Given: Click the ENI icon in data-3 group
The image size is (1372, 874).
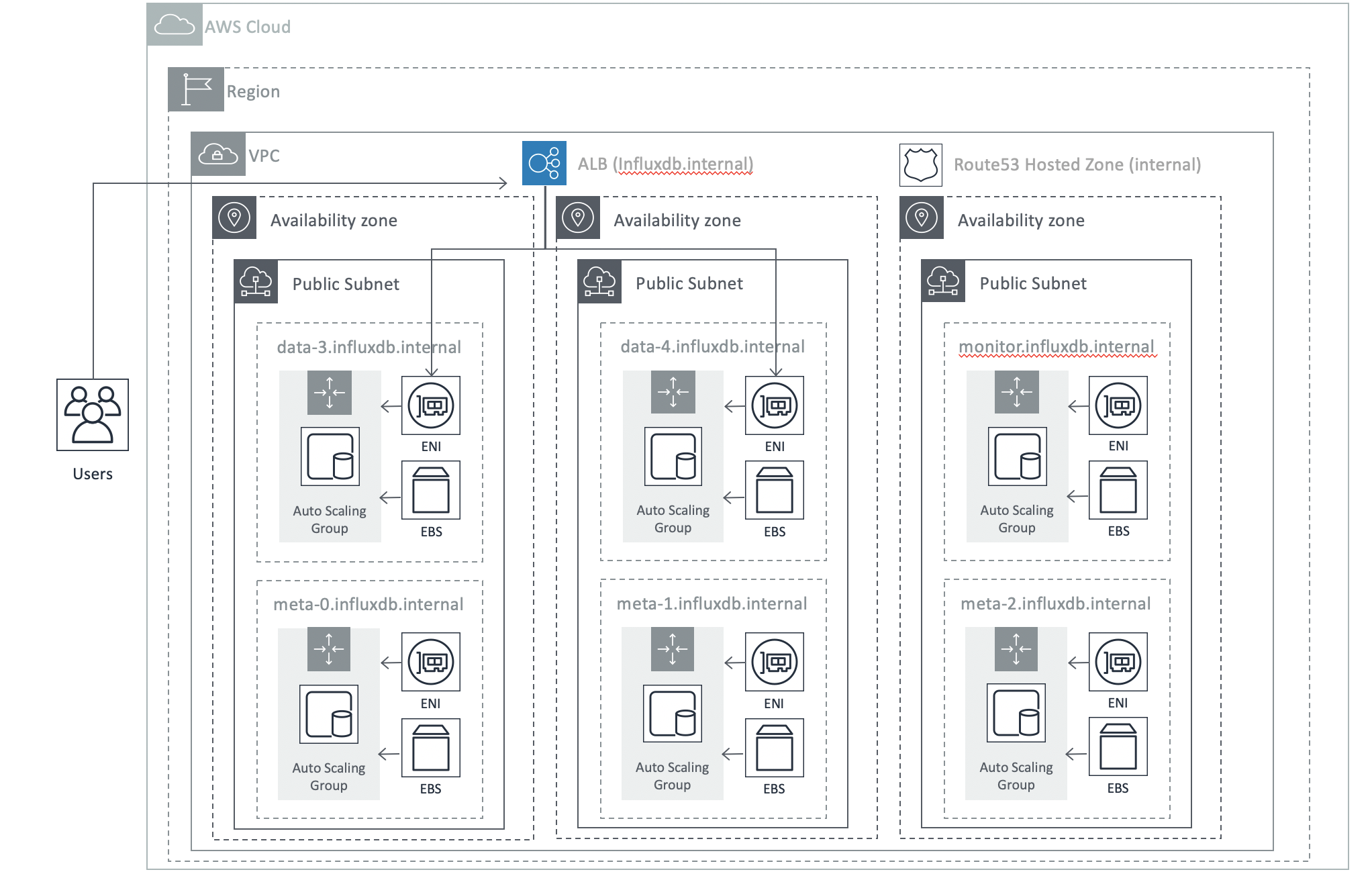Looking at the screenshot, I should point(431,405).
